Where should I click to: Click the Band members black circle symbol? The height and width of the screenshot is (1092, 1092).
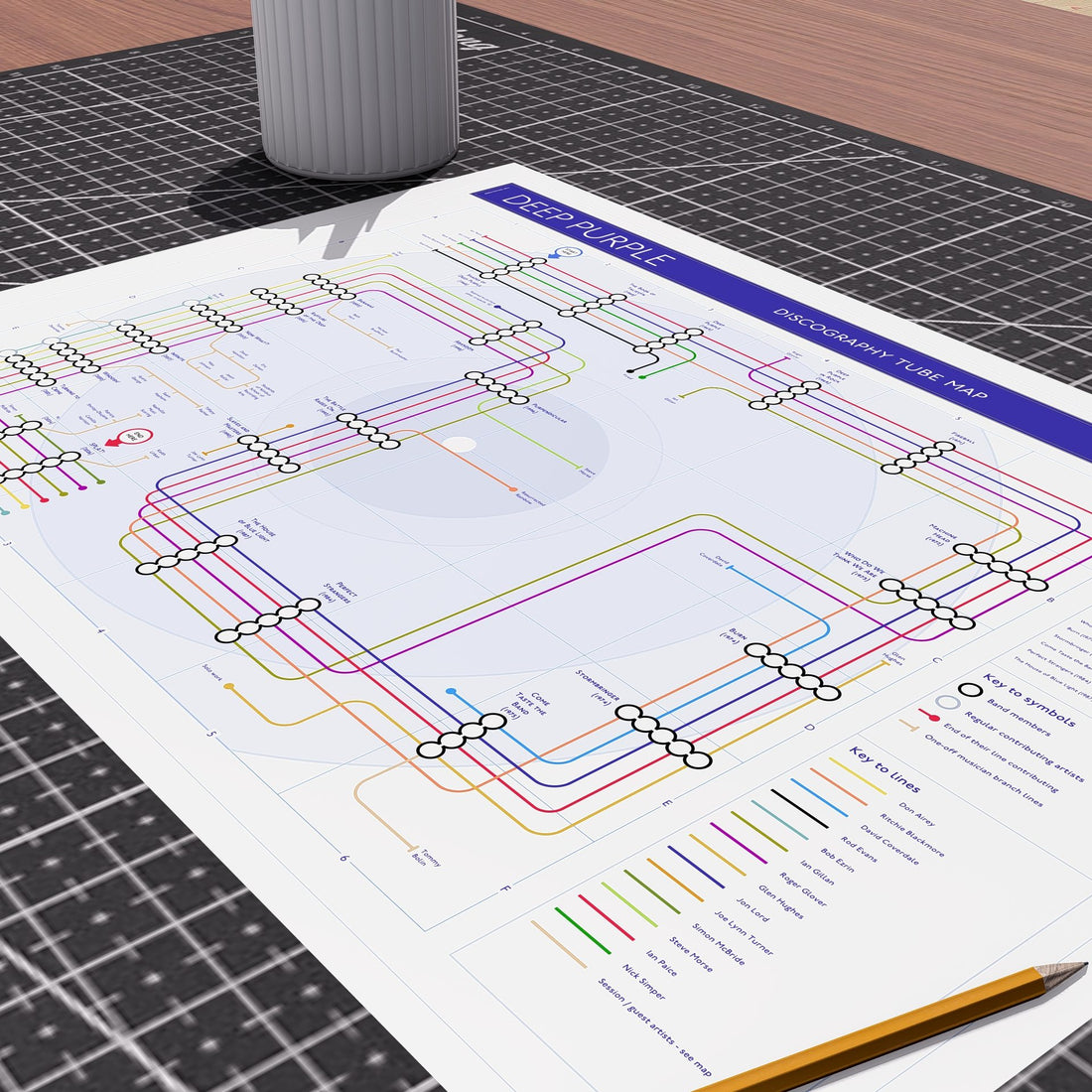[970, 690]
